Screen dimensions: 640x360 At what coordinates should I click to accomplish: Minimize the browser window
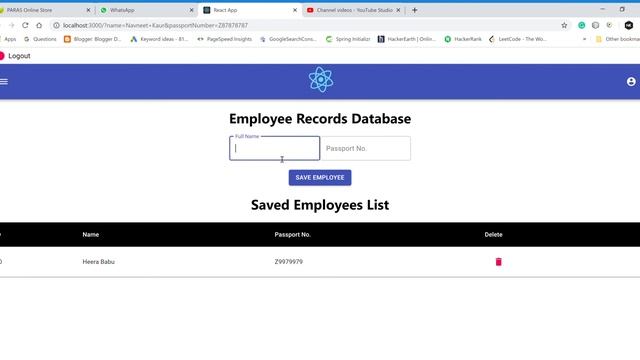click(602, 9)
